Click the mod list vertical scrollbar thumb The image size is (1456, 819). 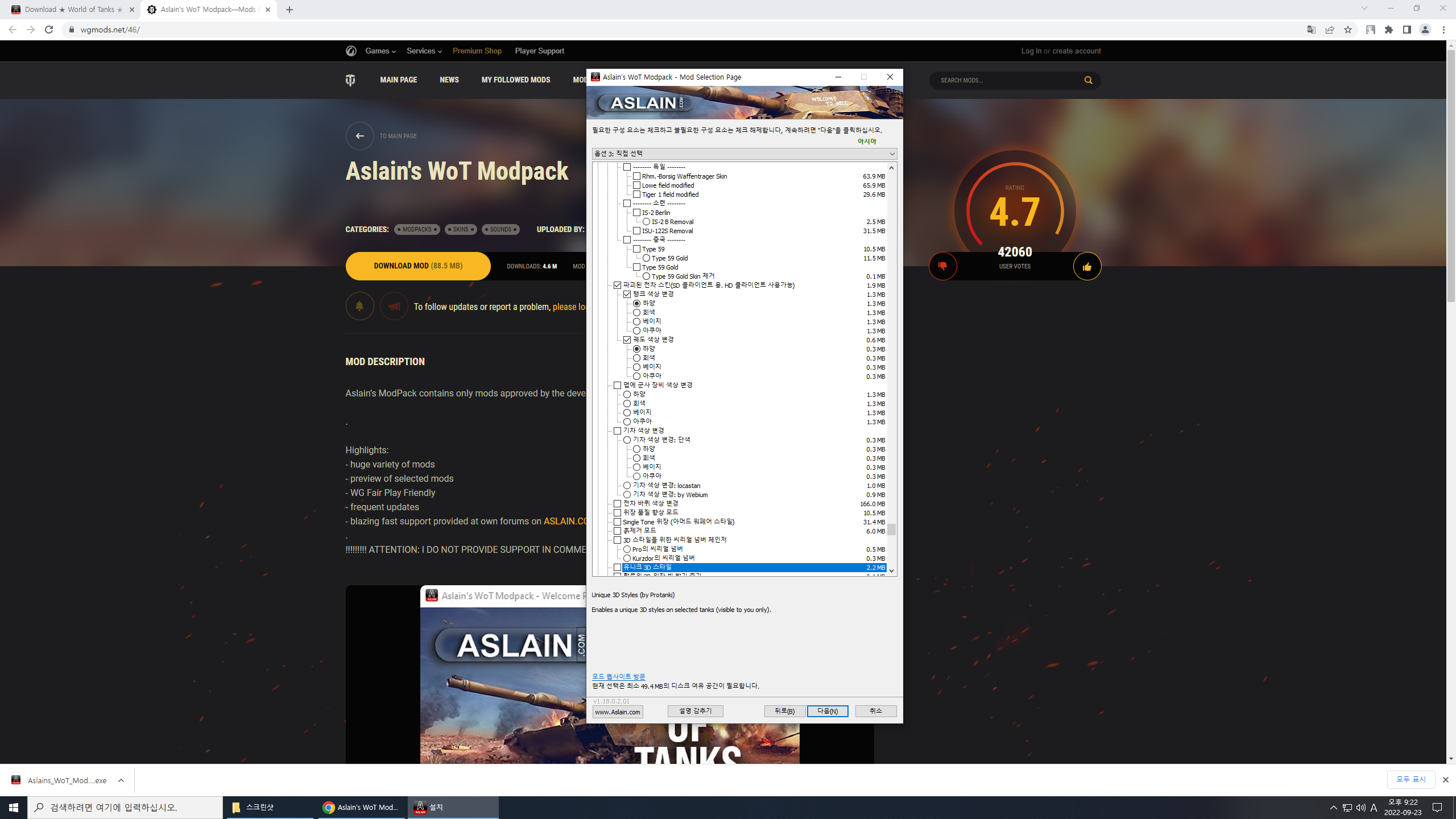891,530
